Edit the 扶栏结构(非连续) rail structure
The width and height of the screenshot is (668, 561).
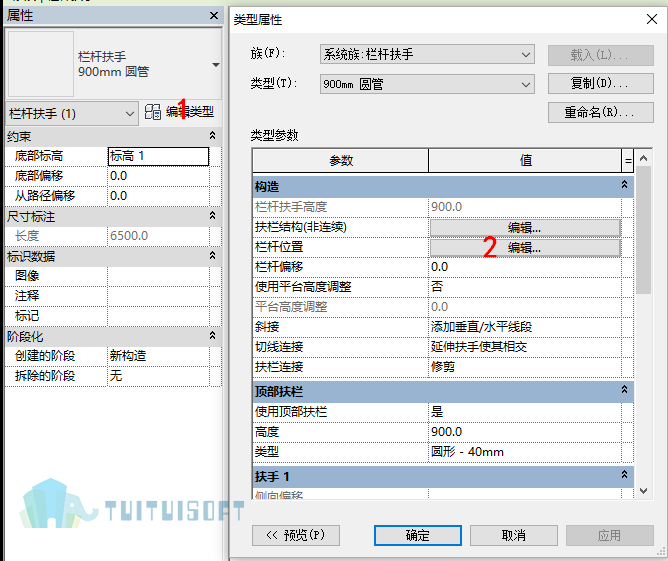(x=525, y=227)
